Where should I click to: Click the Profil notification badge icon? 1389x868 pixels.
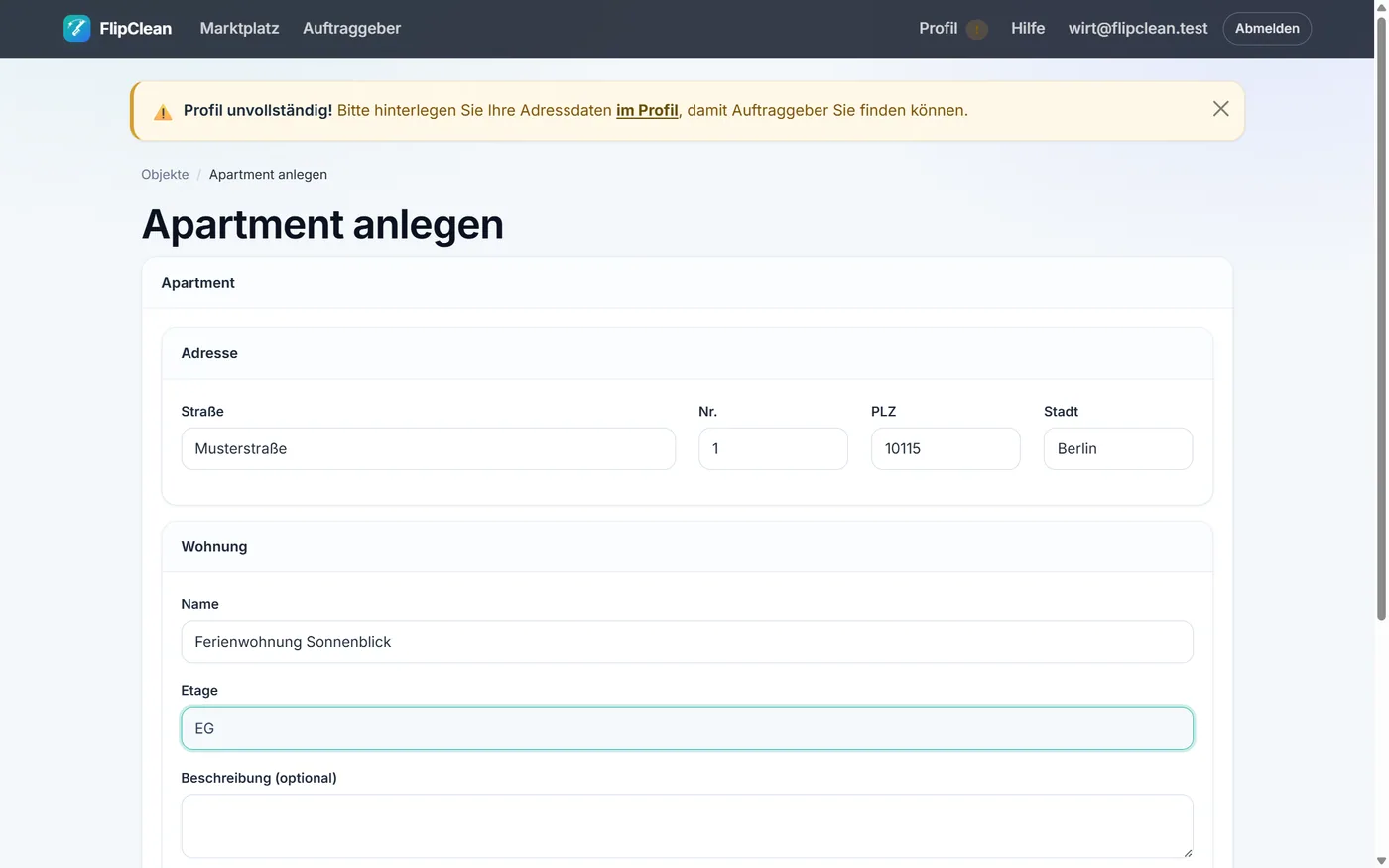click(x=977, y=29)
